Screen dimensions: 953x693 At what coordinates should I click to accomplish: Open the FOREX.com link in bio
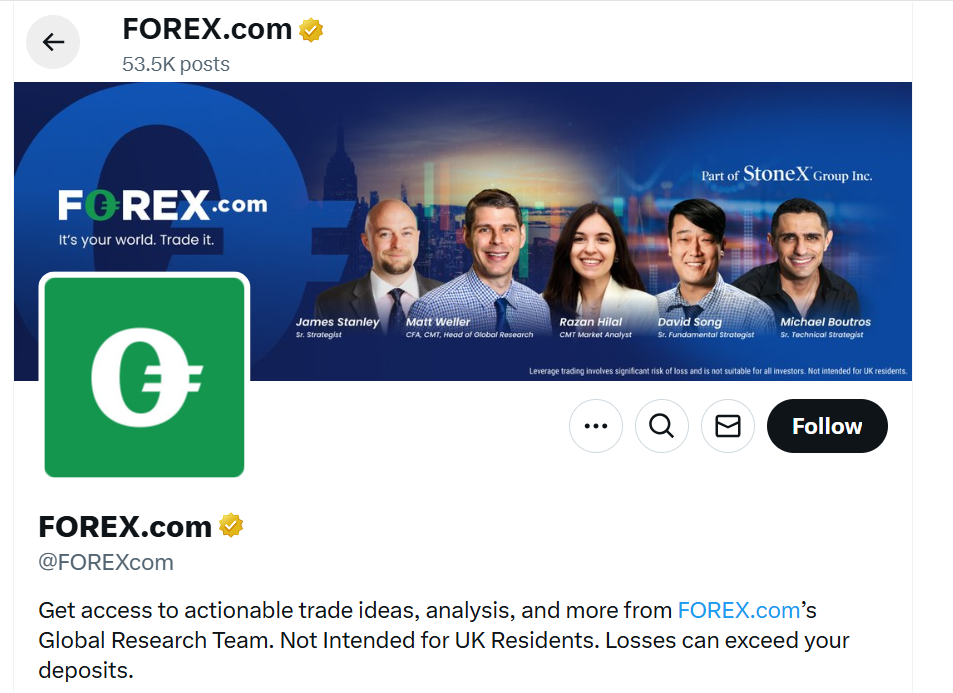738,610
